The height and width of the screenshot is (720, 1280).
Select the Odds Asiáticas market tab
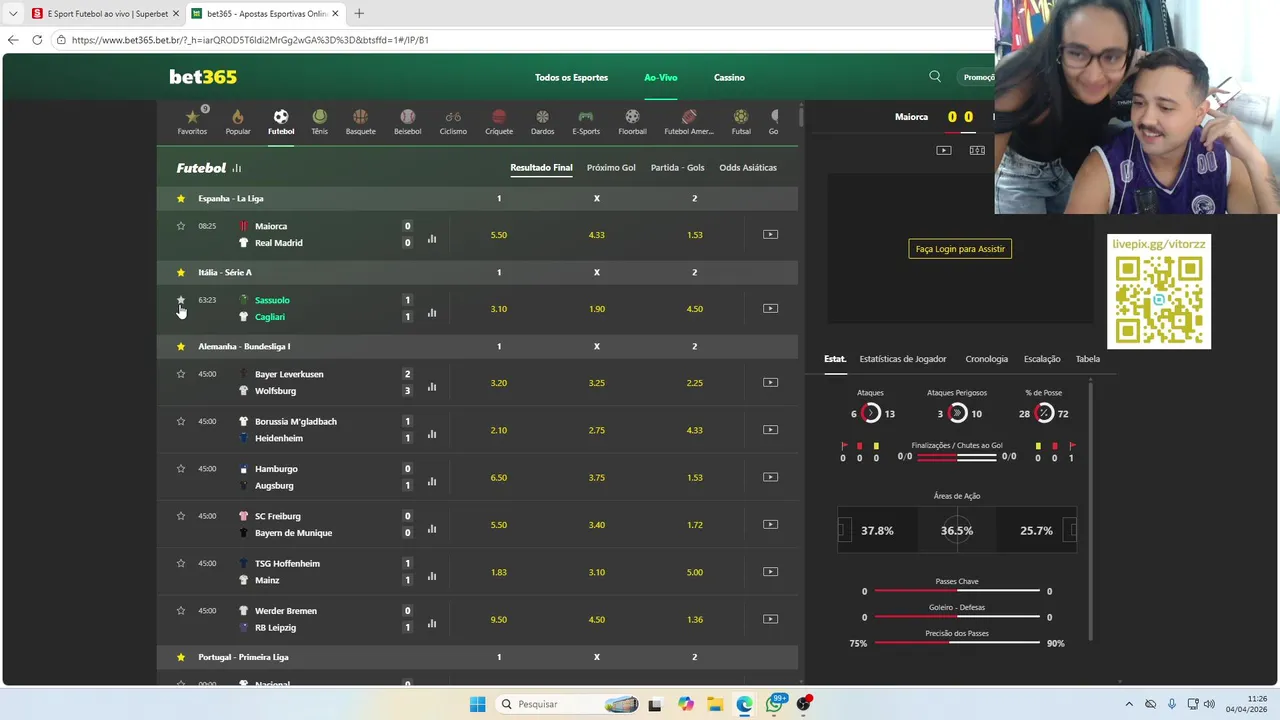[x=748, y=168]
